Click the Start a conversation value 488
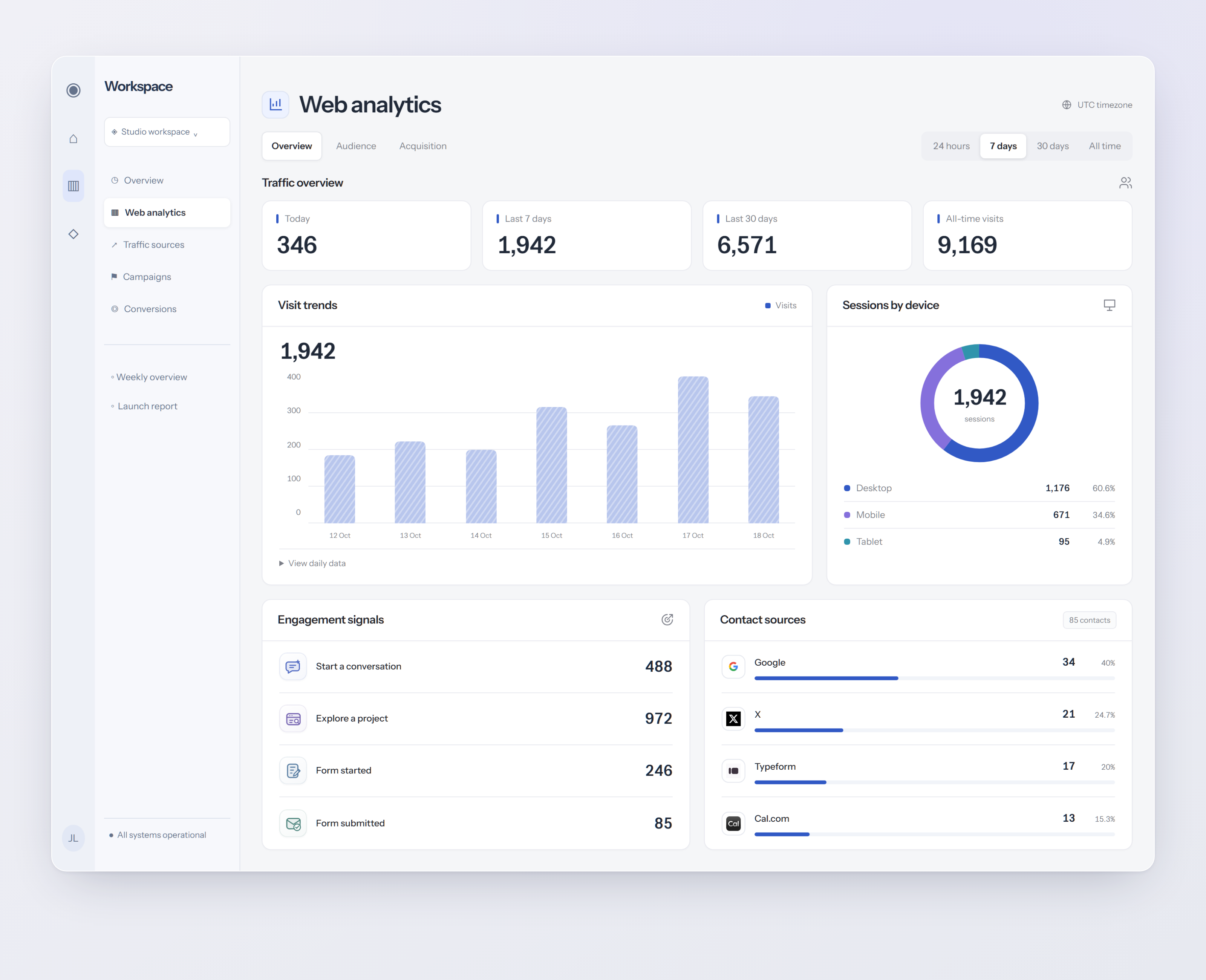Image resolution: width=1206 pixels, height=980 pixels. 658,667
